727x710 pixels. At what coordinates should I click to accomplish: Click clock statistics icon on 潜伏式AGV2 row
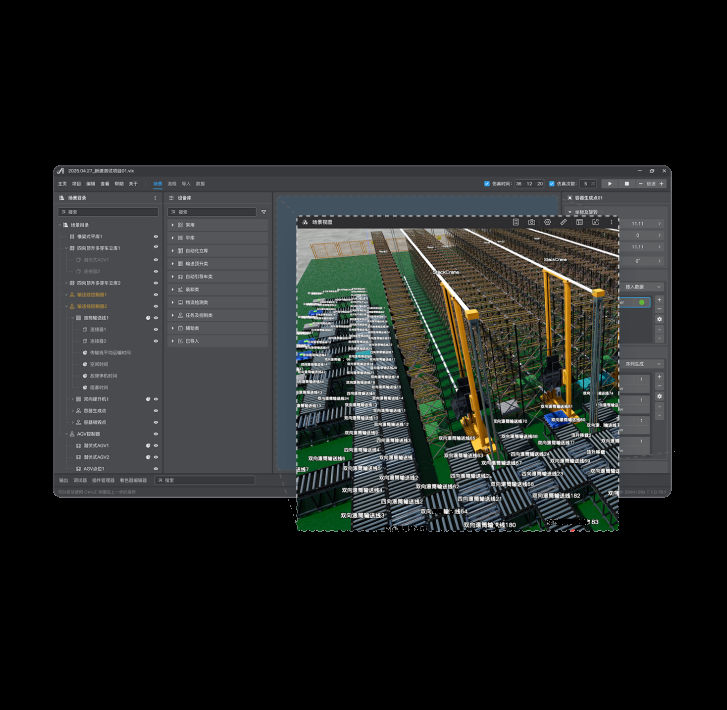pyautogui.click(x=148, y=457)
